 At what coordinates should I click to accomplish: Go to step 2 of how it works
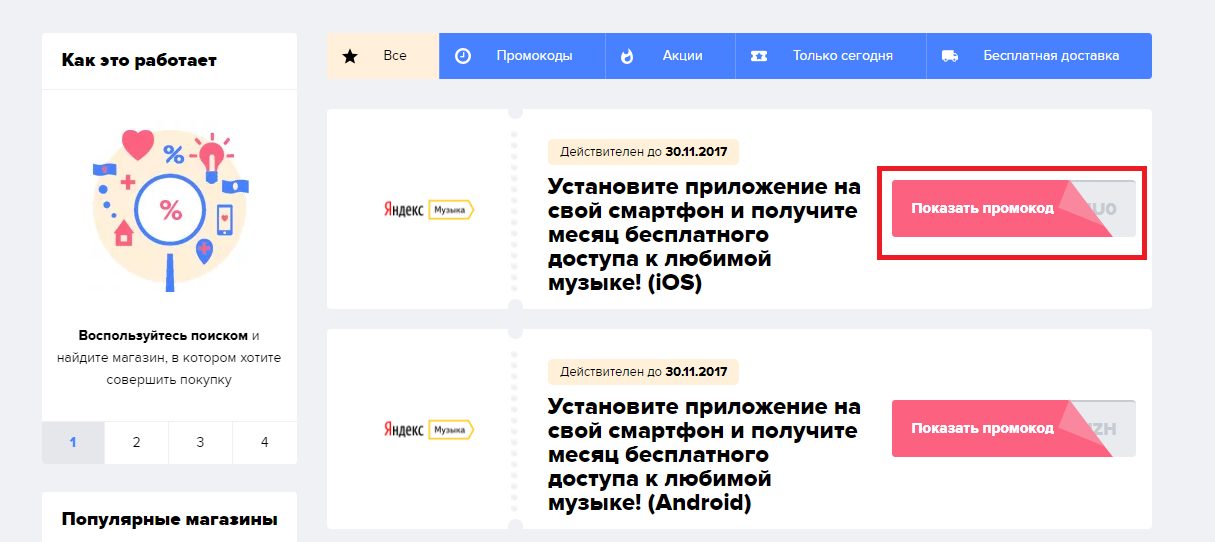(137, 442)
